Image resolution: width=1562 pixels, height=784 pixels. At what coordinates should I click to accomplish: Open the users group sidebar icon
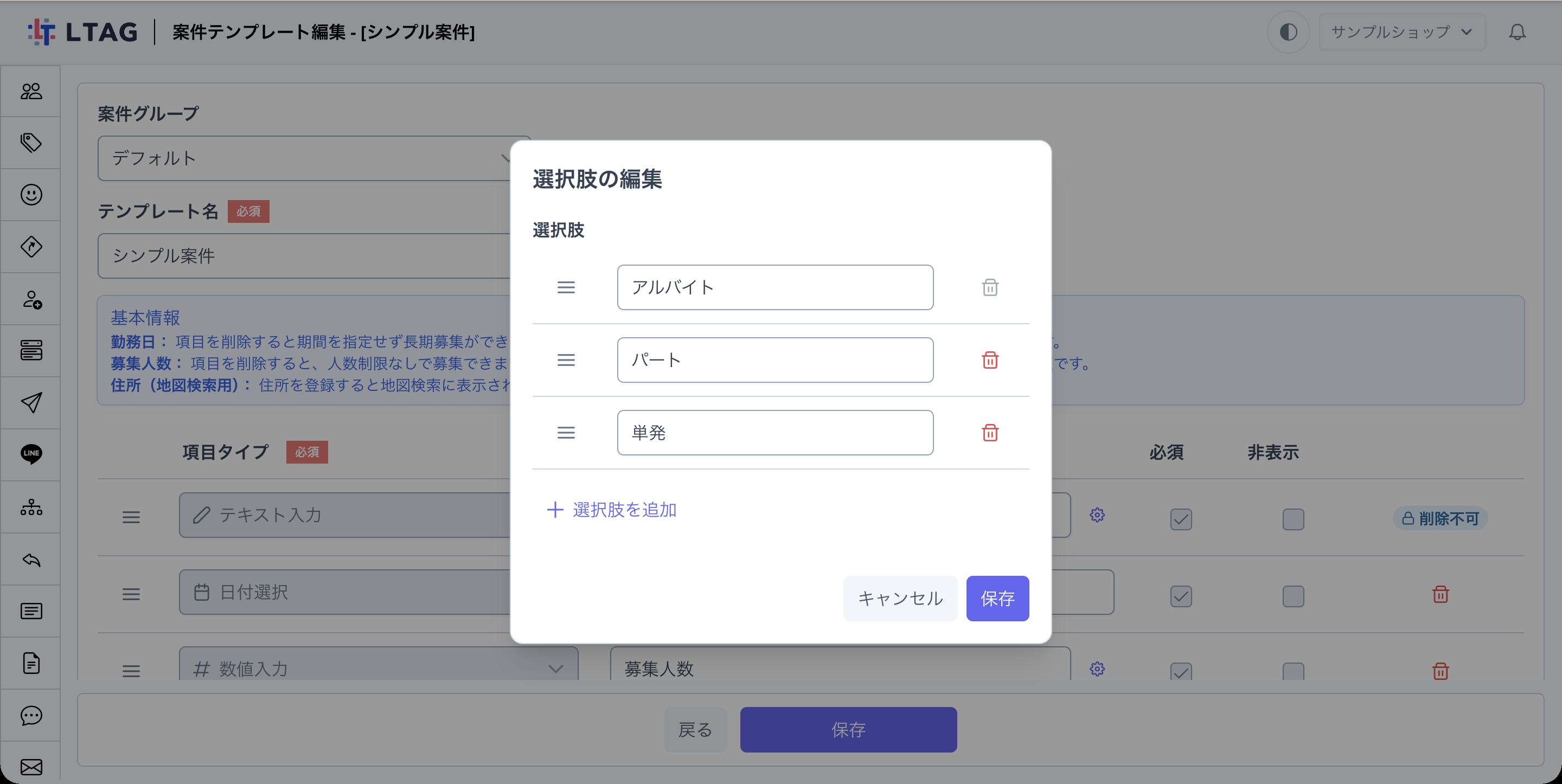(31, 91)
